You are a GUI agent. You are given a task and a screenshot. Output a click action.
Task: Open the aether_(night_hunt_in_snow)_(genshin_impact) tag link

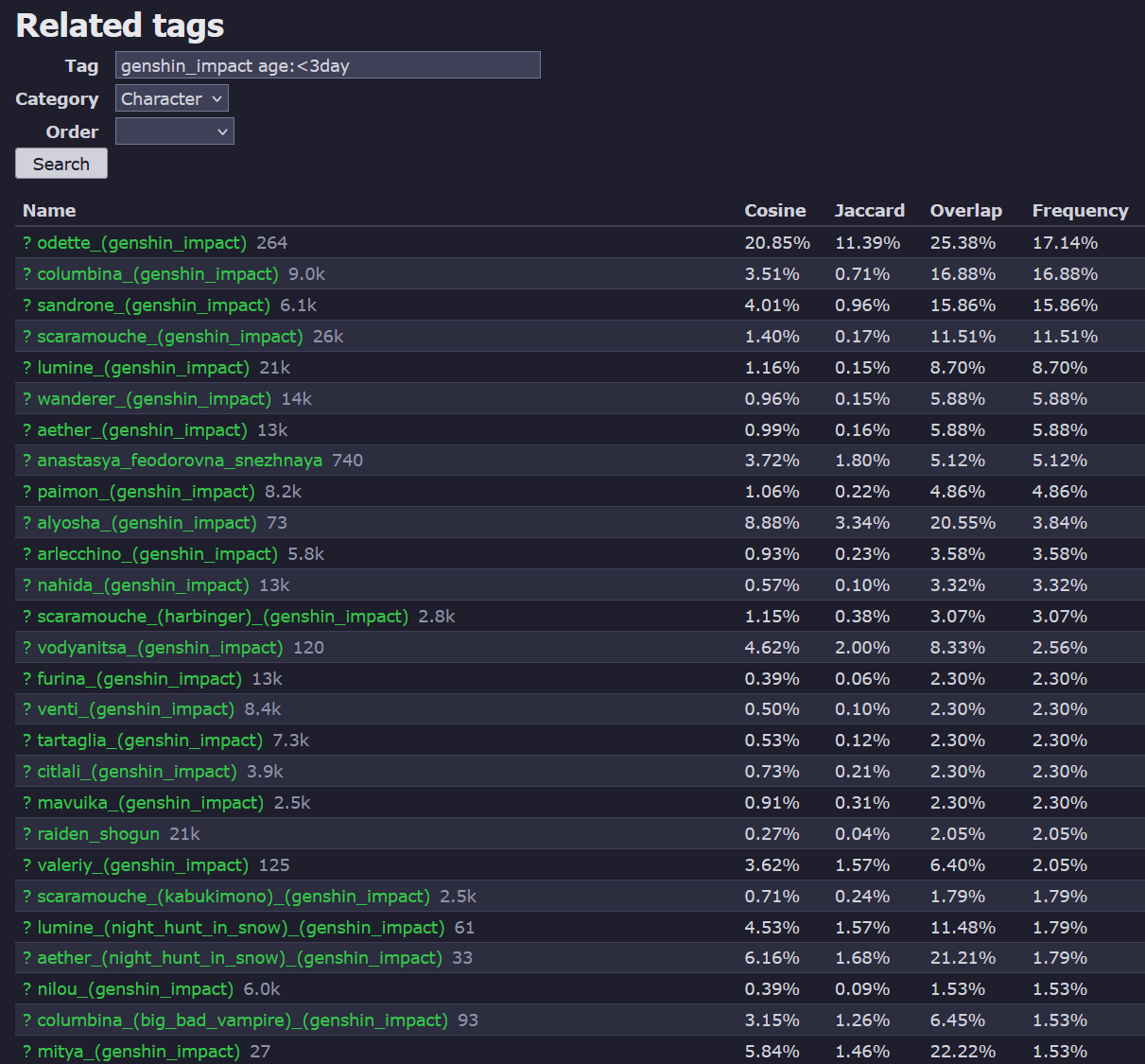coord(240,958)
